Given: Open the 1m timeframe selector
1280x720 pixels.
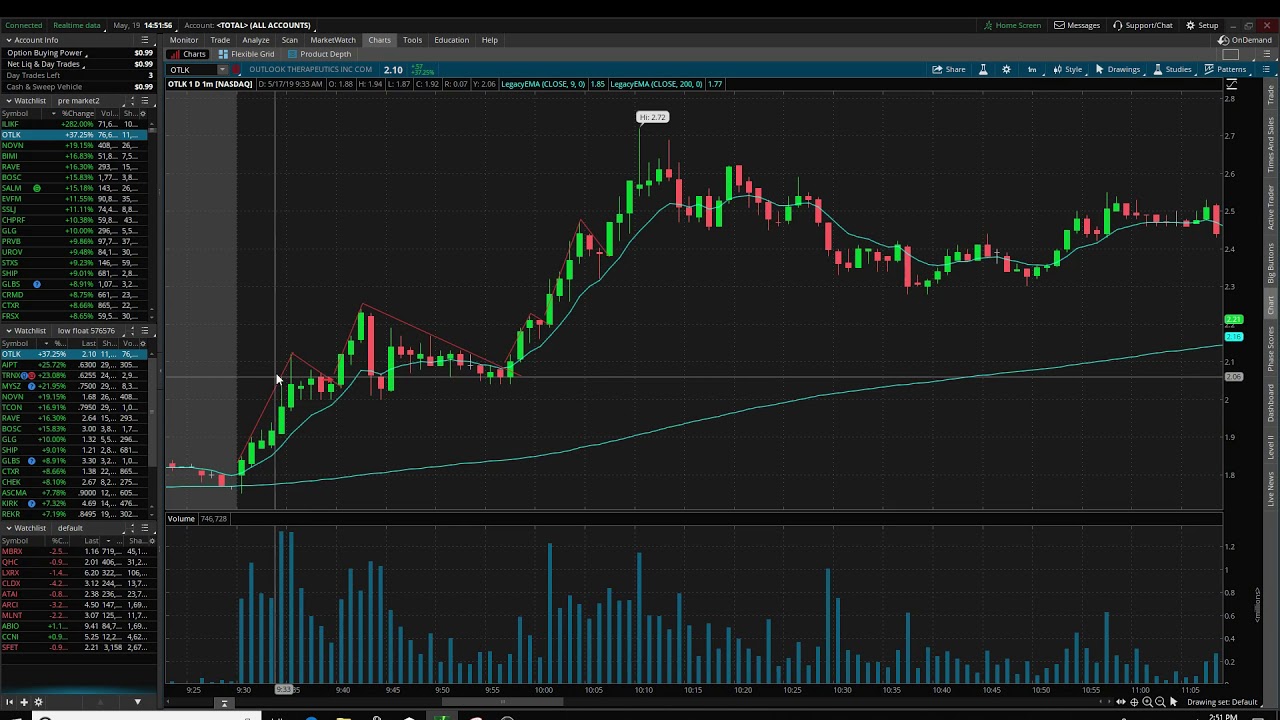Looking at the screenshot, I should pos(1032,69).
